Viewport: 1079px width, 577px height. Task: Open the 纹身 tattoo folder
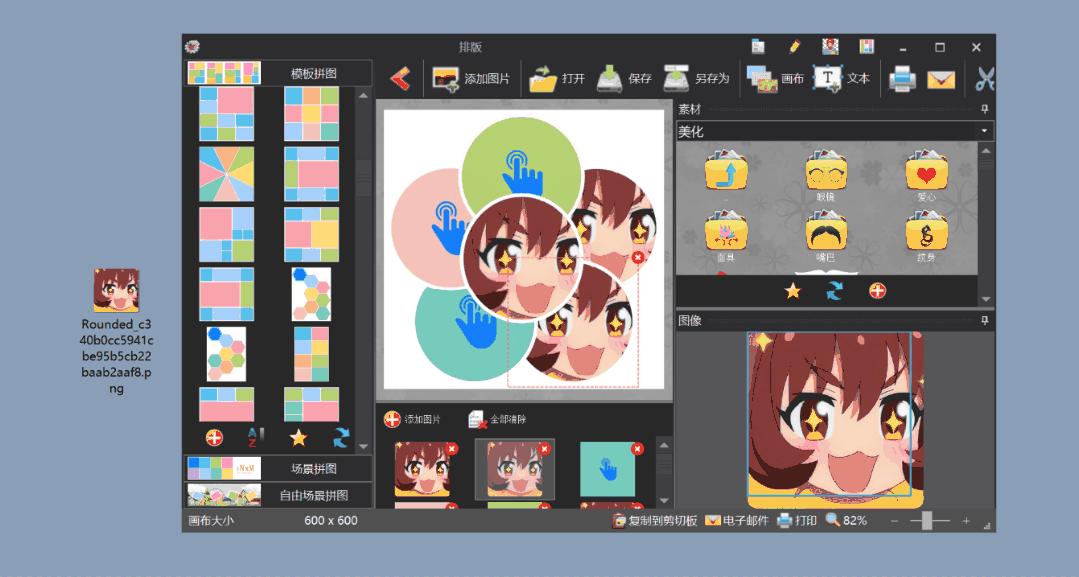[926, 235]
